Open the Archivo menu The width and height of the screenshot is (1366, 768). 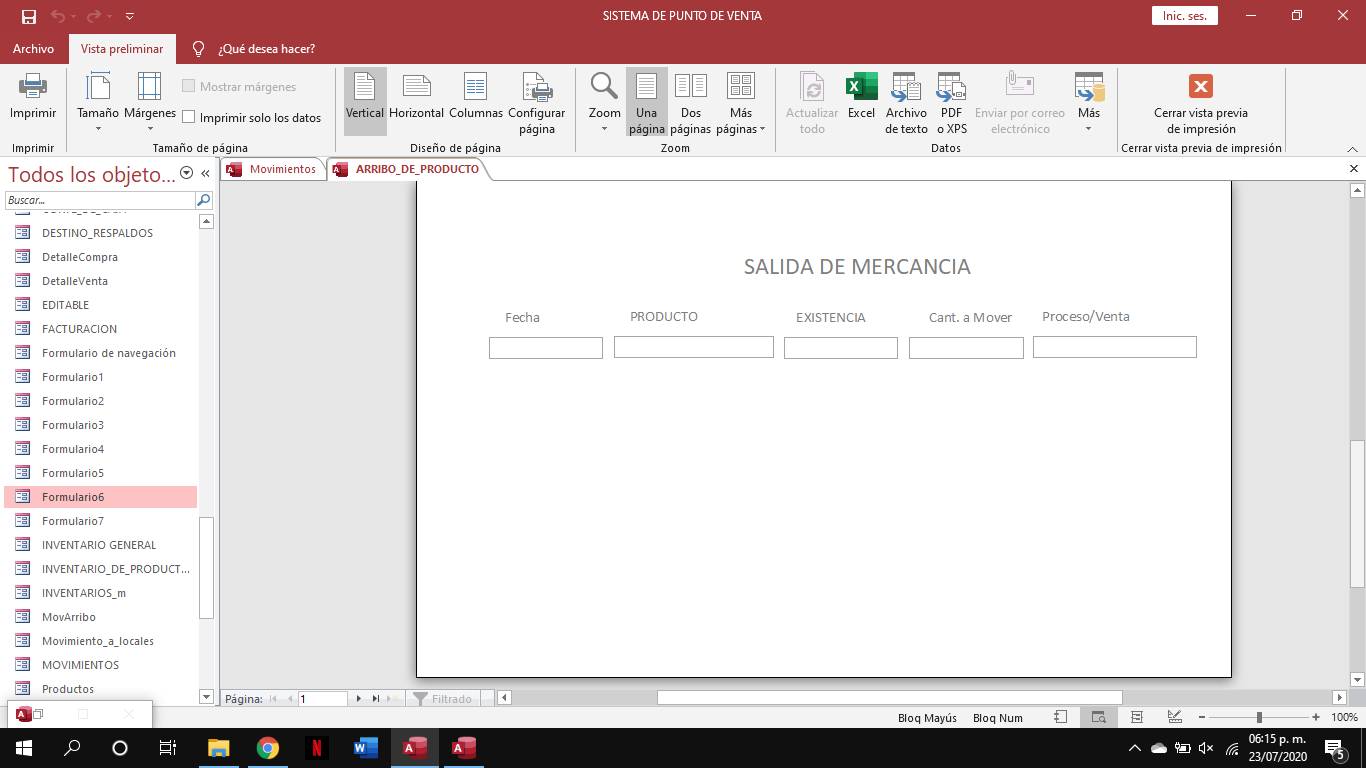pos(33,48)
